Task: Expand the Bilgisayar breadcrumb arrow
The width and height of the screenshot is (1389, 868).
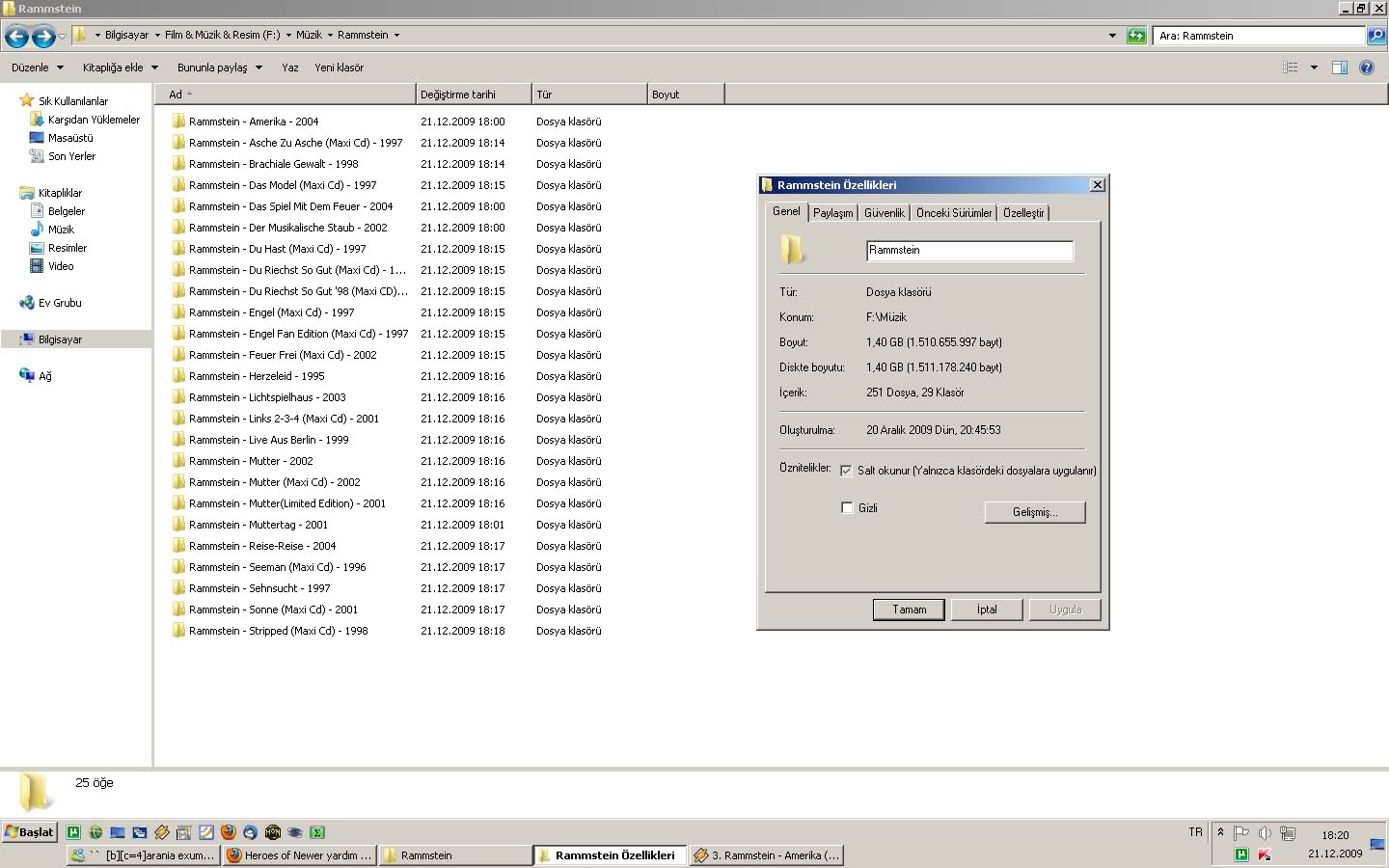Action: coord(157,35)
